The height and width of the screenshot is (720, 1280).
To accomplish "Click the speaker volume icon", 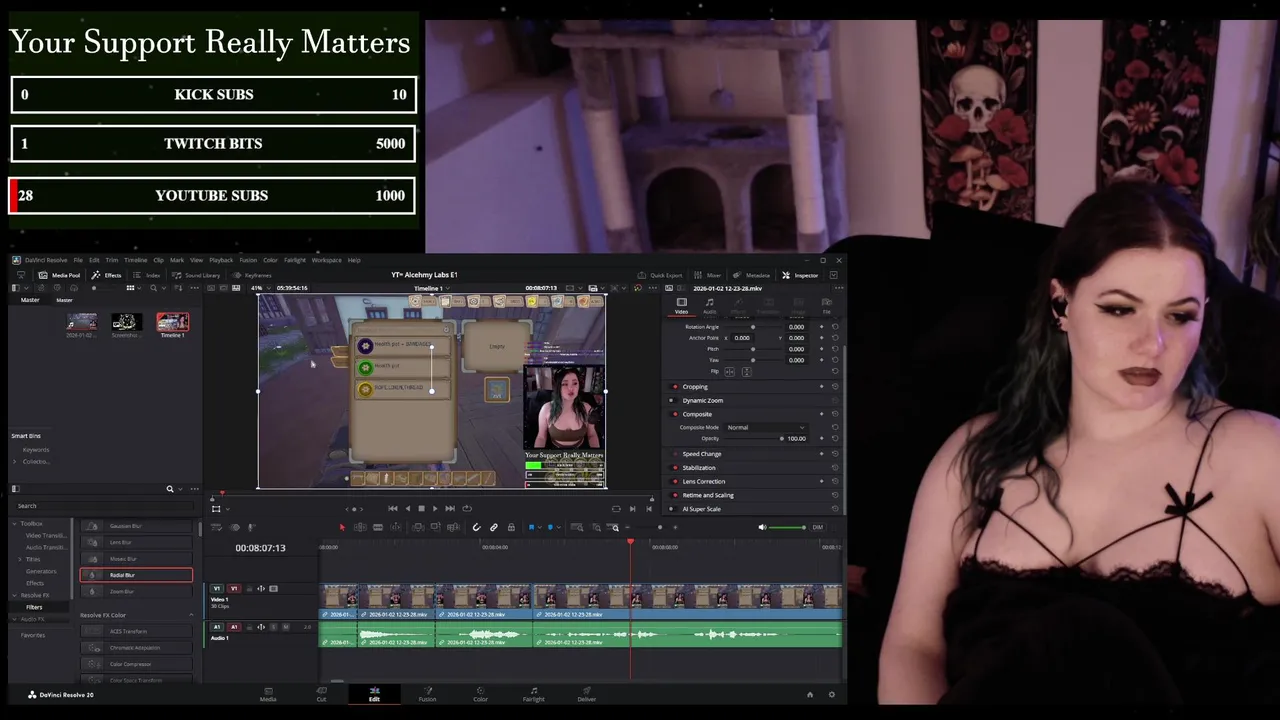I will (x=762, y=527).
